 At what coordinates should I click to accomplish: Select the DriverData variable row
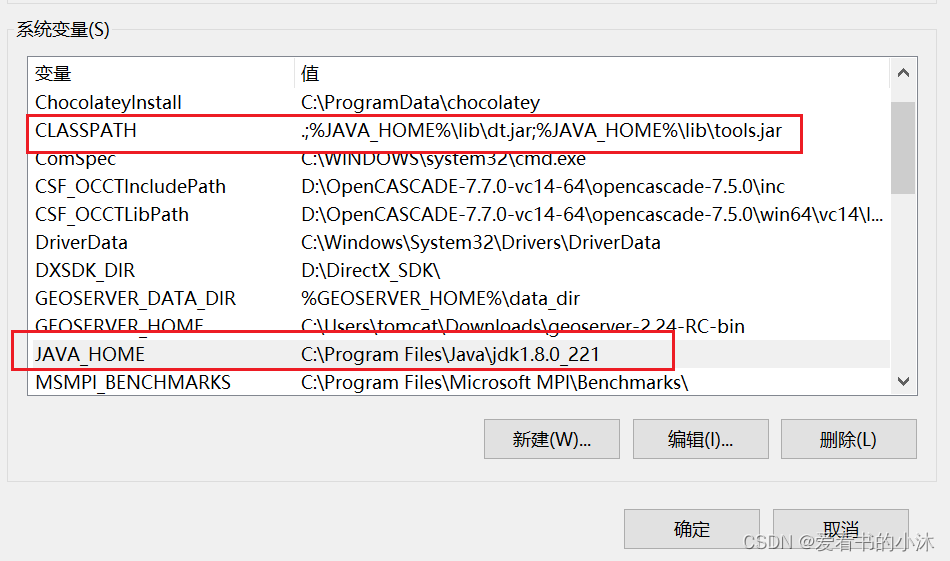point(459,242)
